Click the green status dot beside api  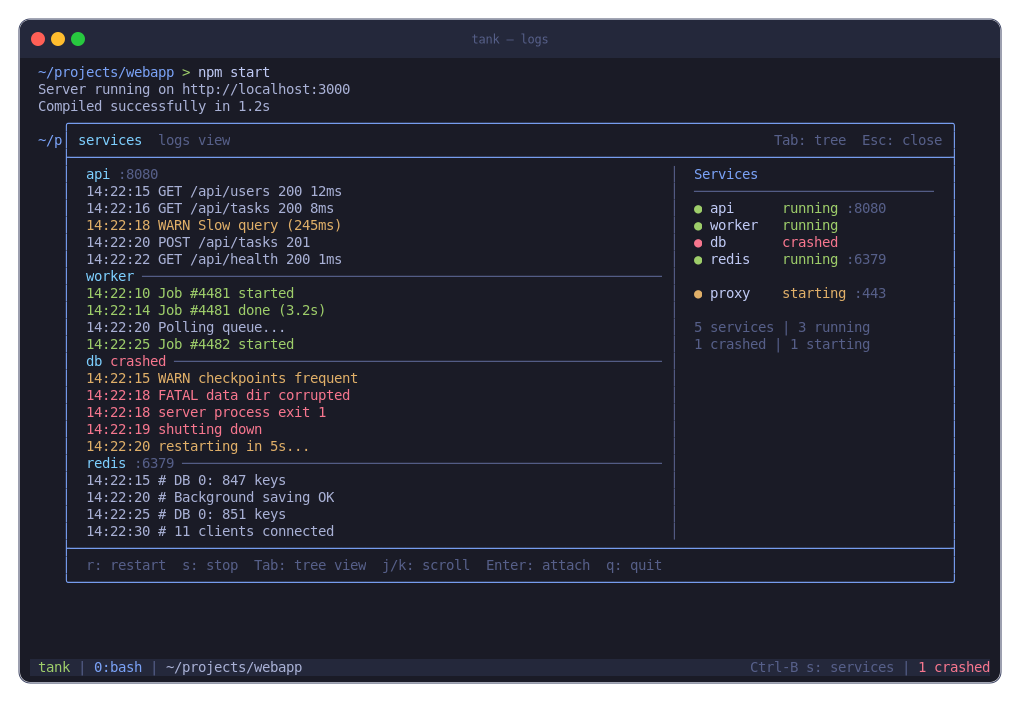(698, 209)
